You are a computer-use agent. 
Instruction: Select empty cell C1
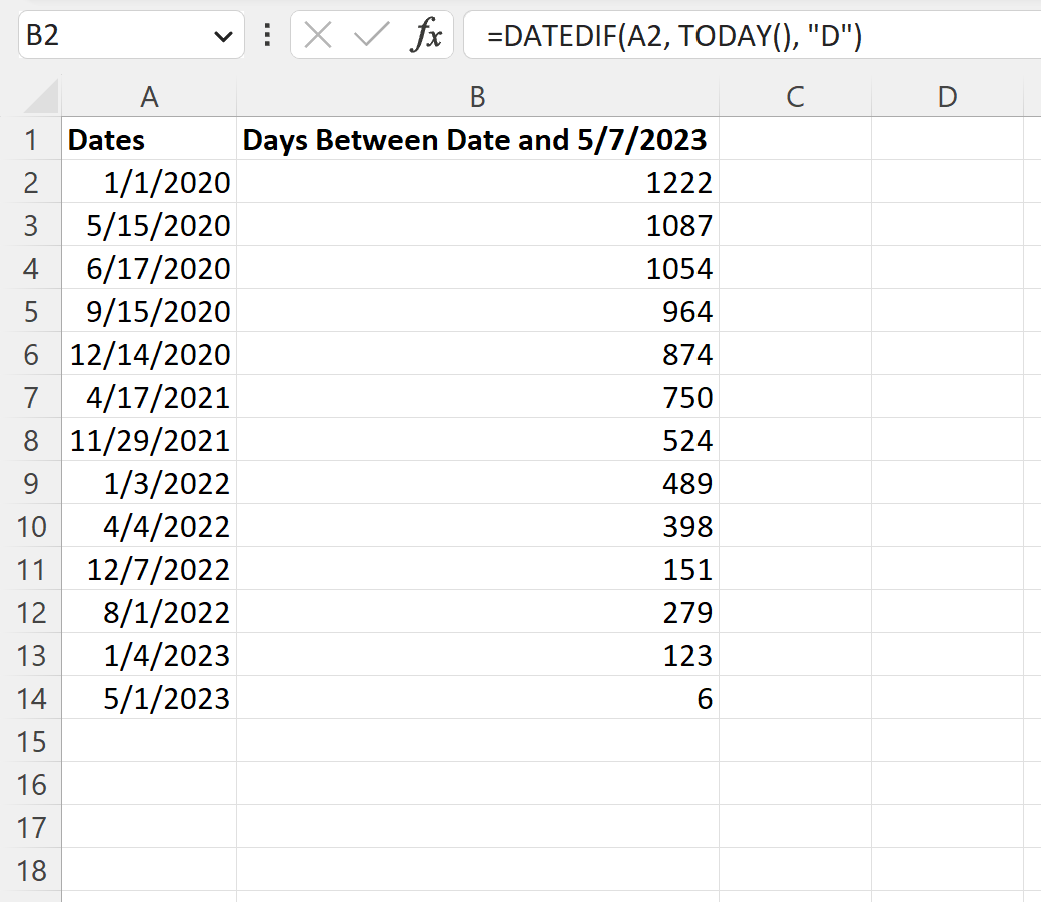(x=795, y=139)
